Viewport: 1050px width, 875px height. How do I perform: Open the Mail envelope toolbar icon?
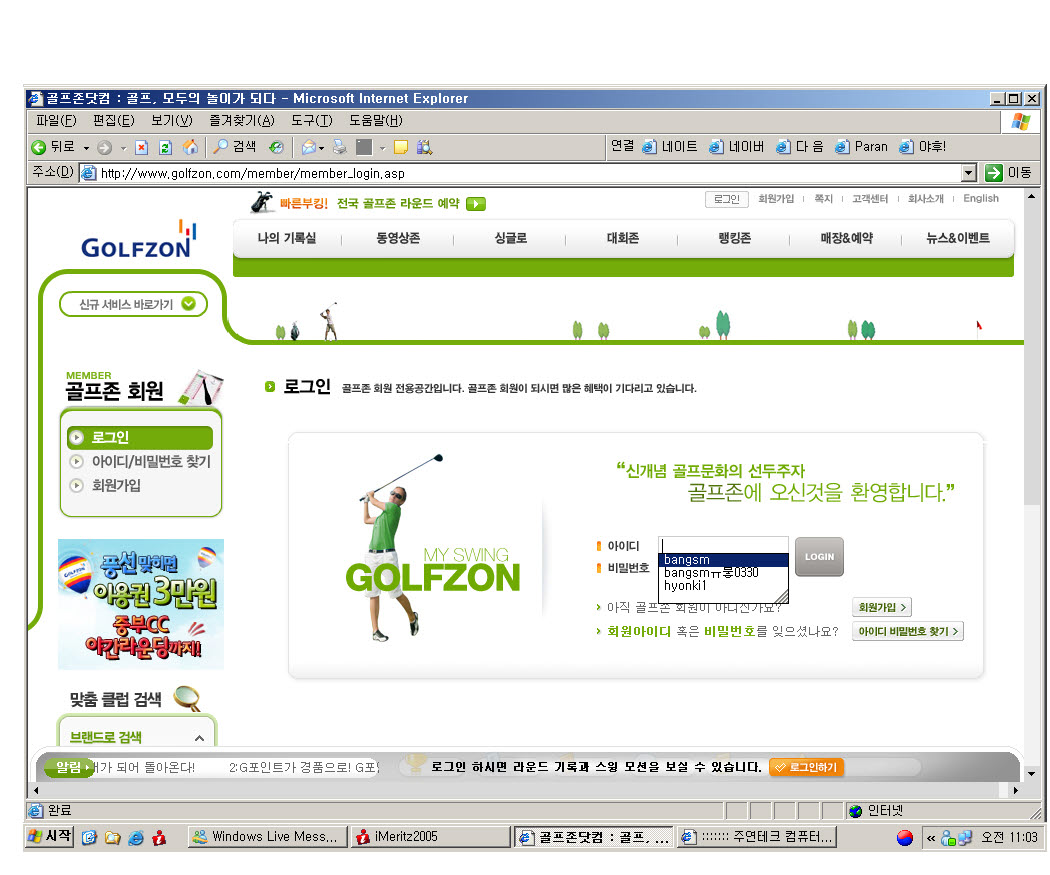coord(309,147)
